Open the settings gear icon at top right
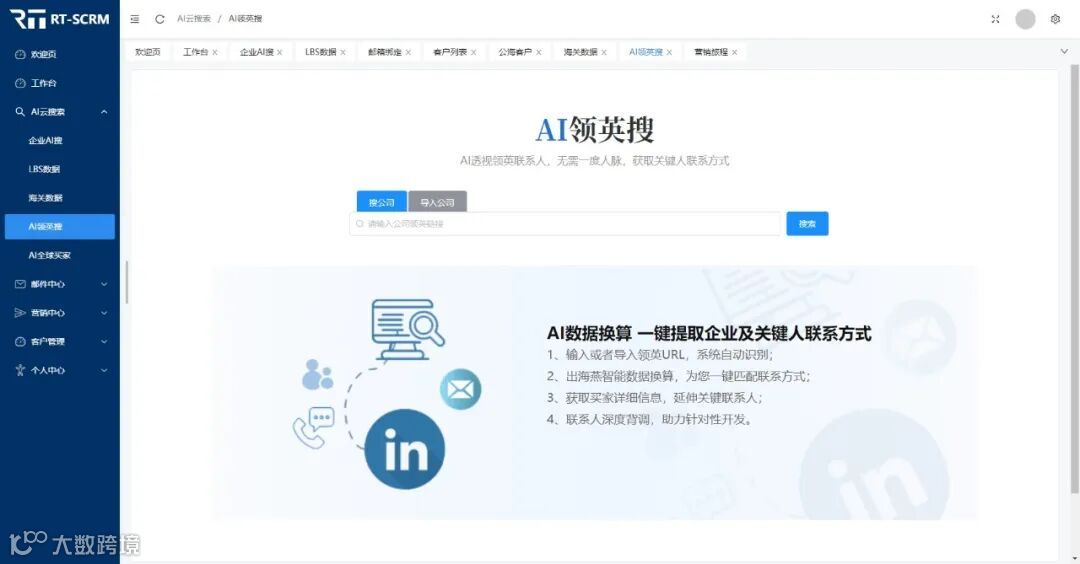Image resolution: width=1080 pixels, height=564 pixels. [1055, 19]
